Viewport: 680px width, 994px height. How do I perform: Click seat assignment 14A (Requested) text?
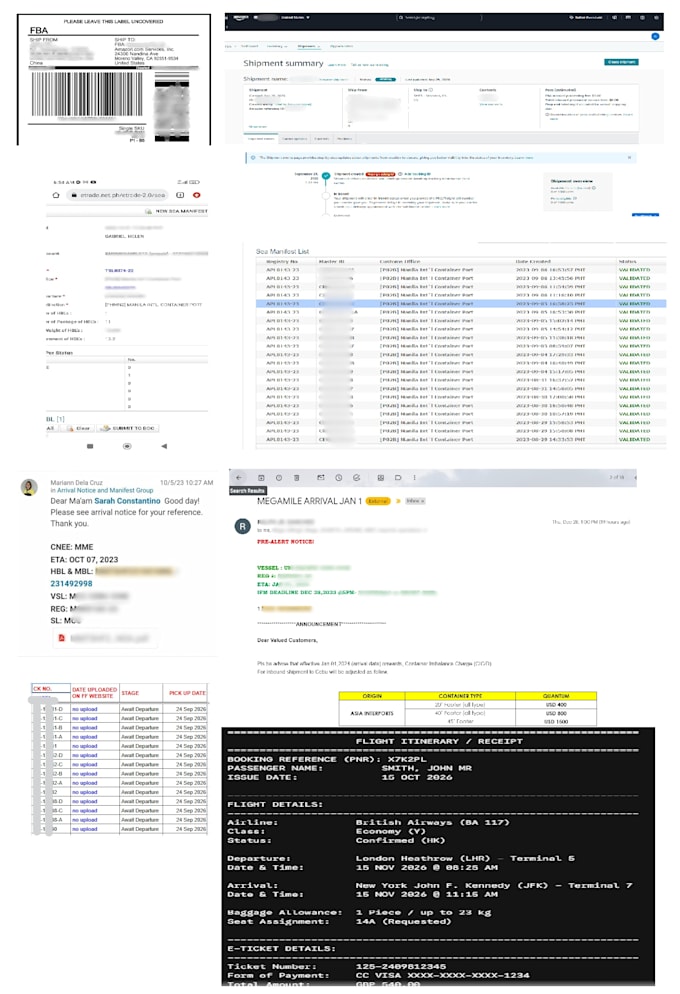point(403,921)
